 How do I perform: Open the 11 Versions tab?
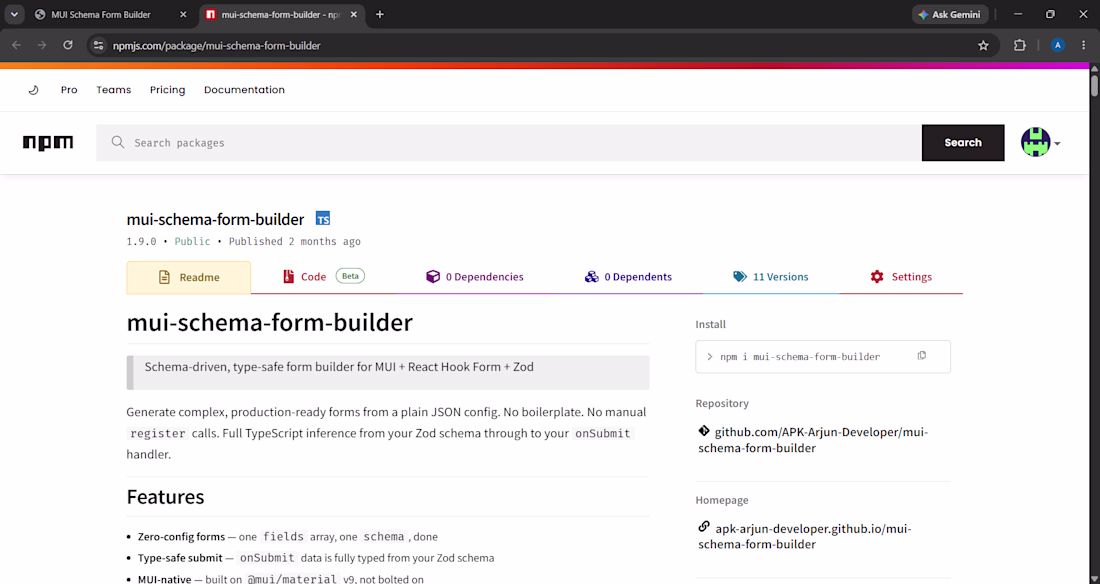pyautogui.click(x=771, y=277)
